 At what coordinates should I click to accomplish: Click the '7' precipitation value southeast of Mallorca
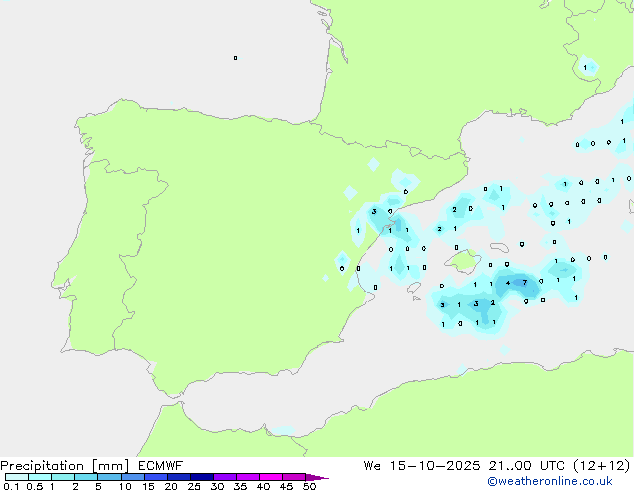pos(525,283)
